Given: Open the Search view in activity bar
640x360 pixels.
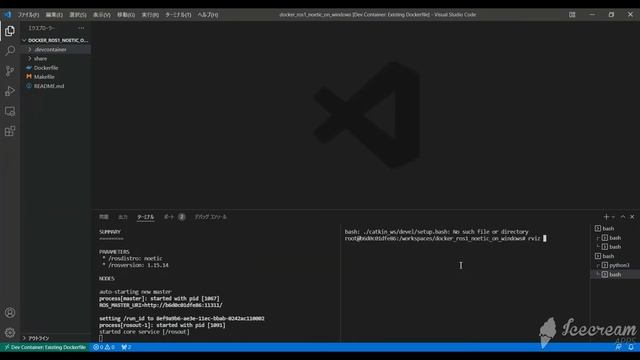Looking at the screenshot, I should pos(10,51).
